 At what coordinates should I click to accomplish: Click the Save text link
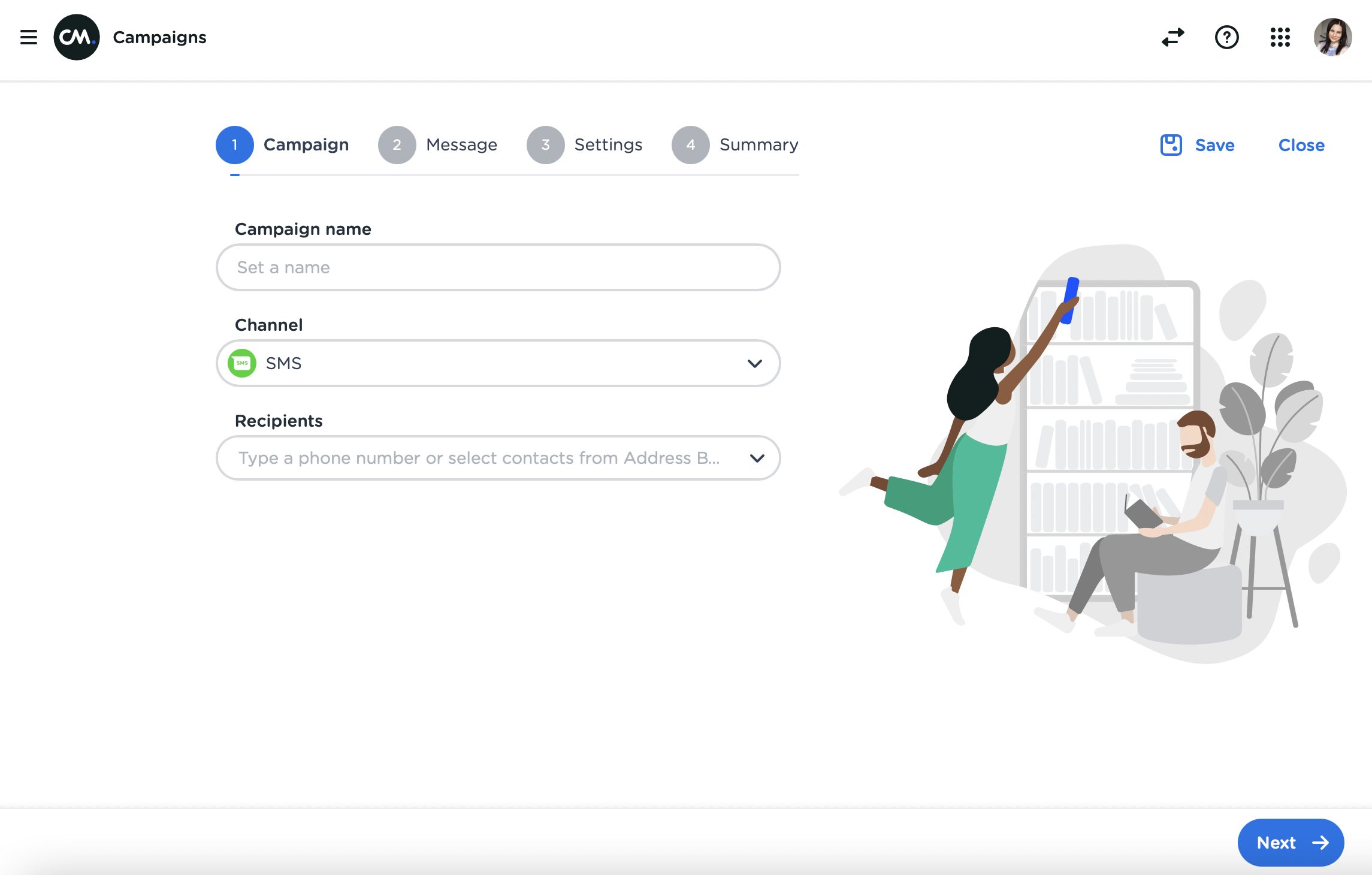(x=1215, y=144)
